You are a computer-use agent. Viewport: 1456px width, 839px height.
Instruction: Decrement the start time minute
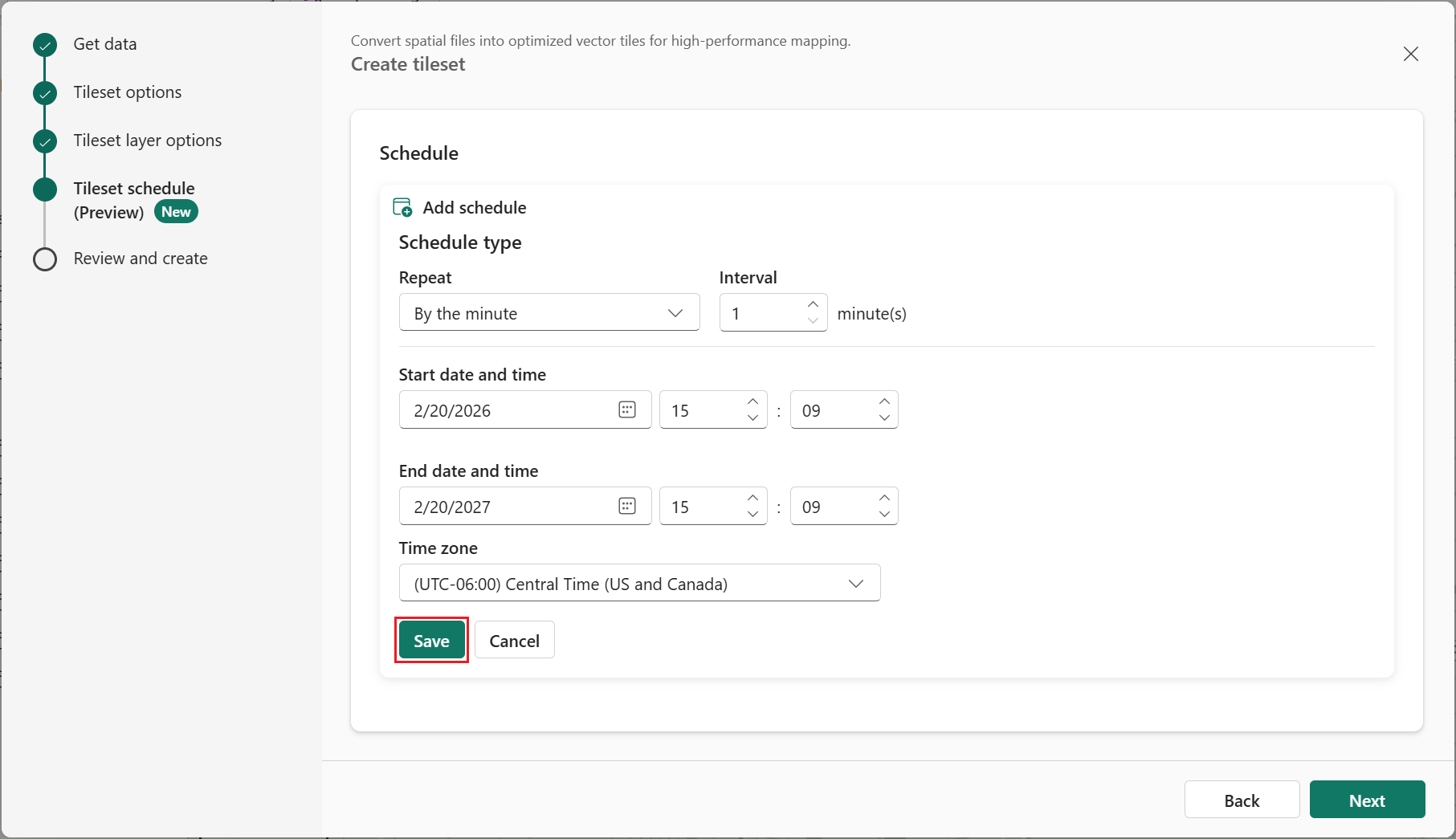pos(884,418)
